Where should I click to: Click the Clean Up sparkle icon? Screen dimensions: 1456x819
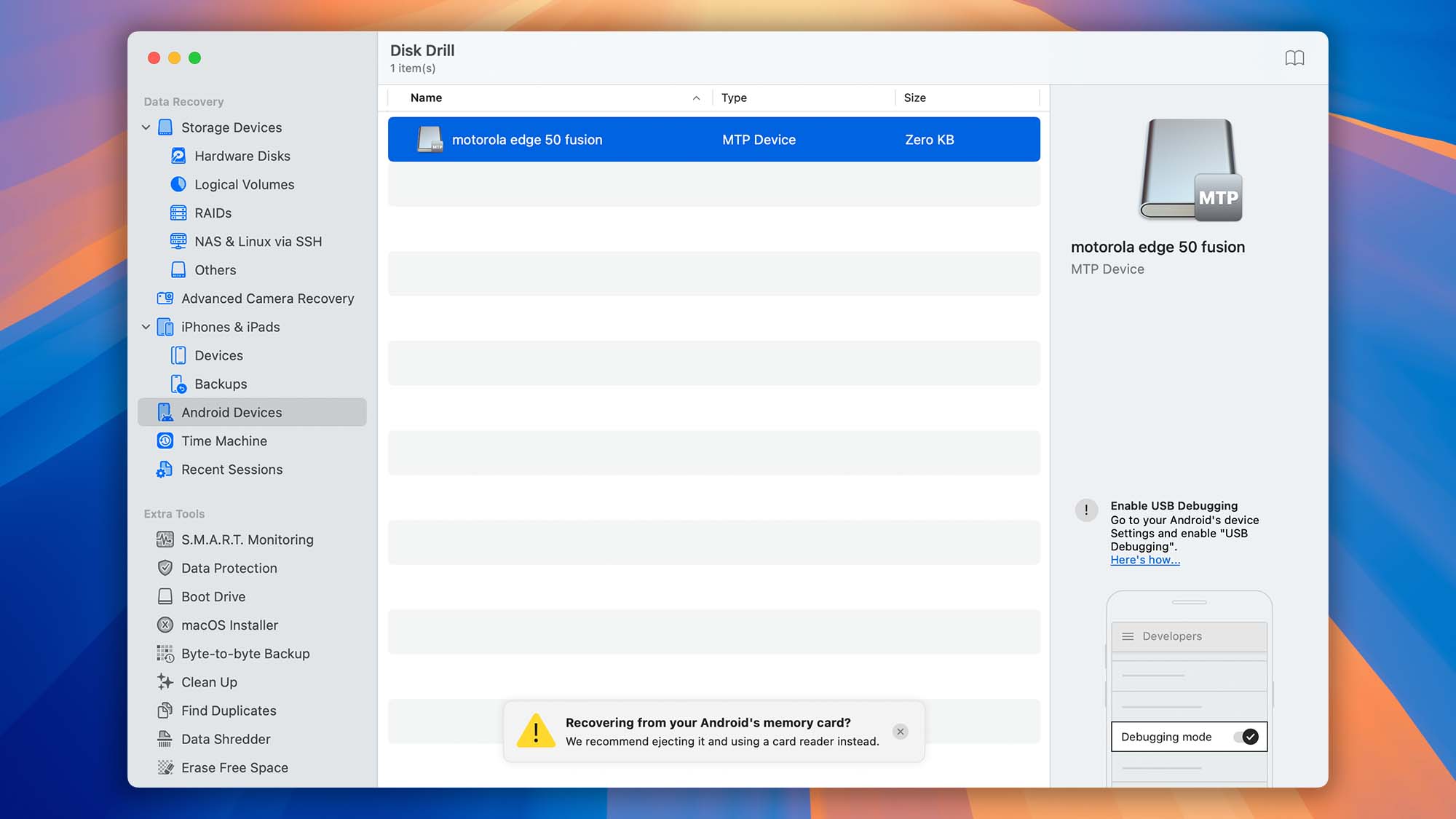click(165, 682)
